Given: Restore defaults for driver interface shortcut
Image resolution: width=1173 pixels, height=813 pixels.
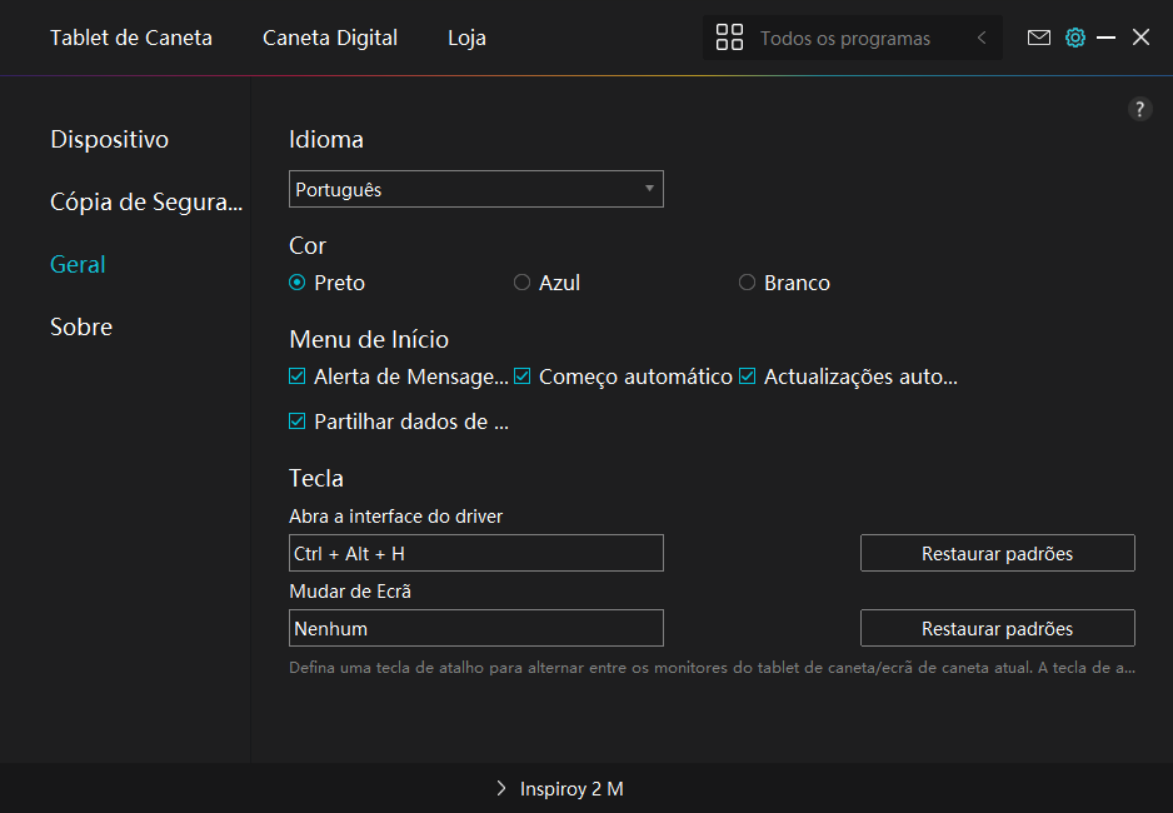Looking at the screenshot, I should [997, 553].
